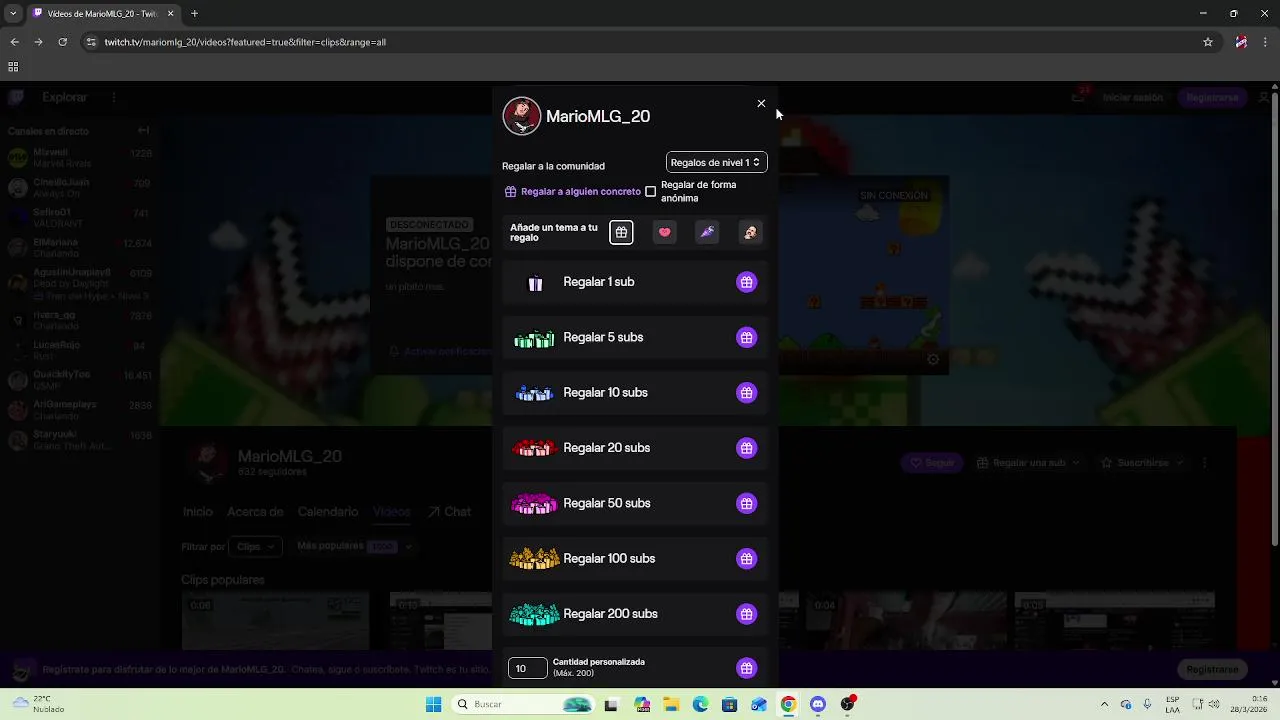Open Outlook from taskbar

click(x=759, y=704)
